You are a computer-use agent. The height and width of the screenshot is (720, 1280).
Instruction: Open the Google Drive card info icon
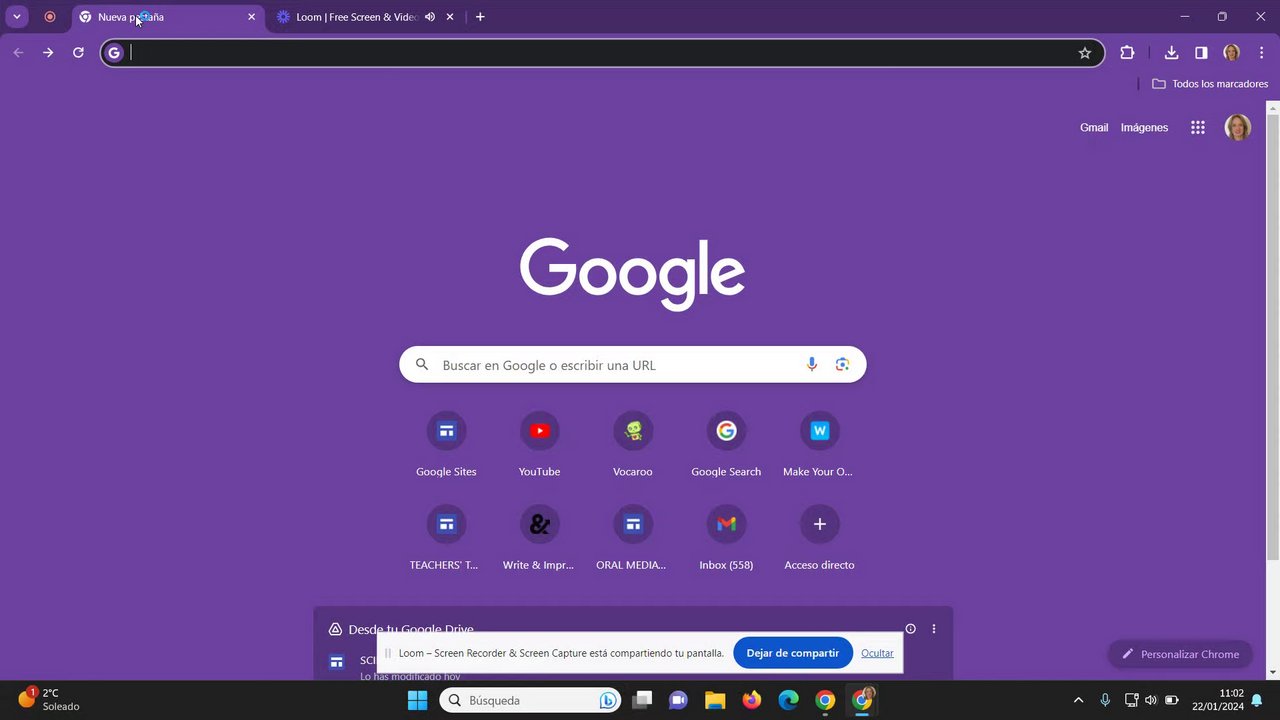(x=910, y=629)
